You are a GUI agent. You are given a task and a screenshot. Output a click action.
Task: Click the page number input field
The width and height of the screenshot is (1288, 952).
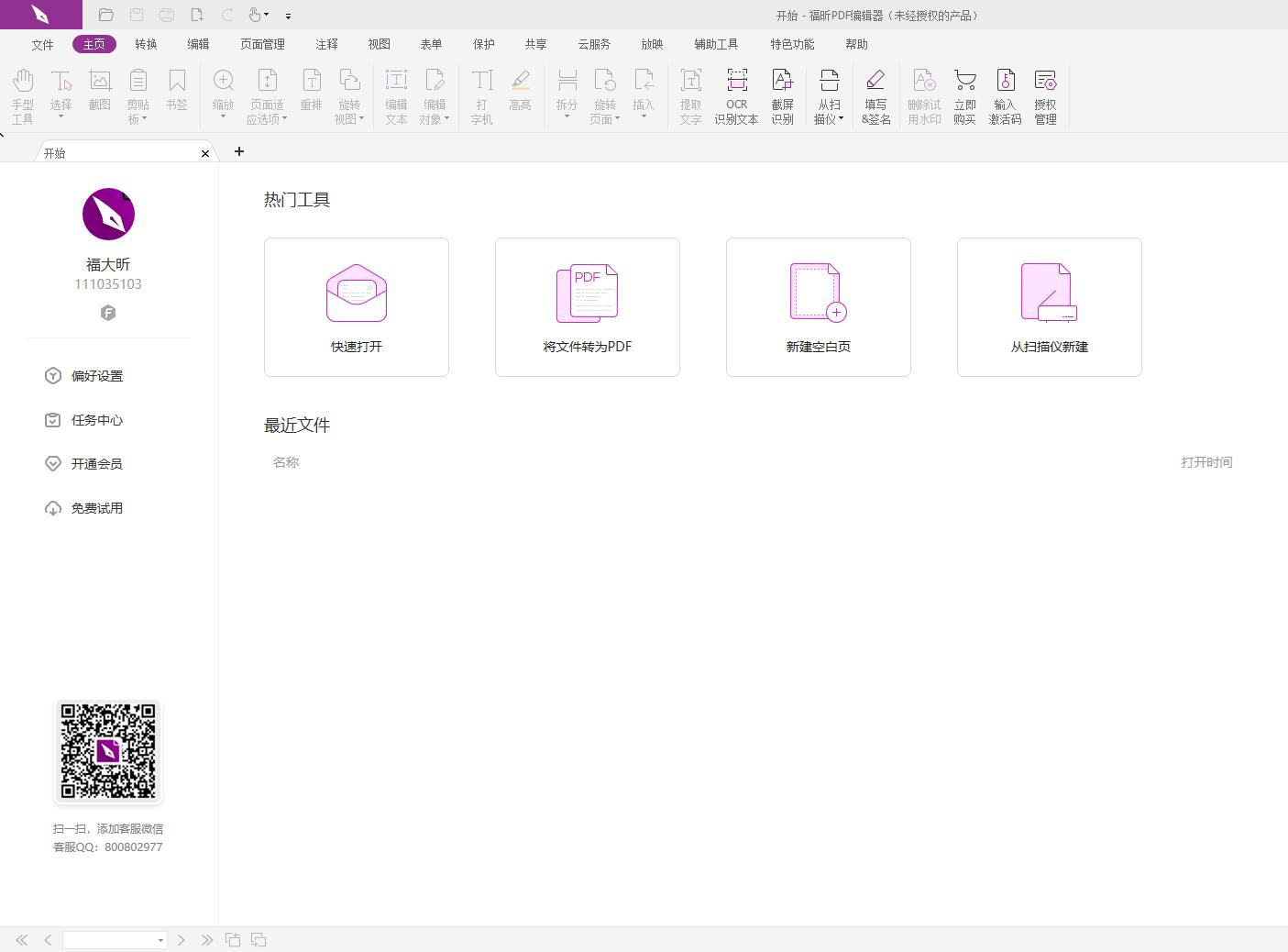click(x=110, y=939)
